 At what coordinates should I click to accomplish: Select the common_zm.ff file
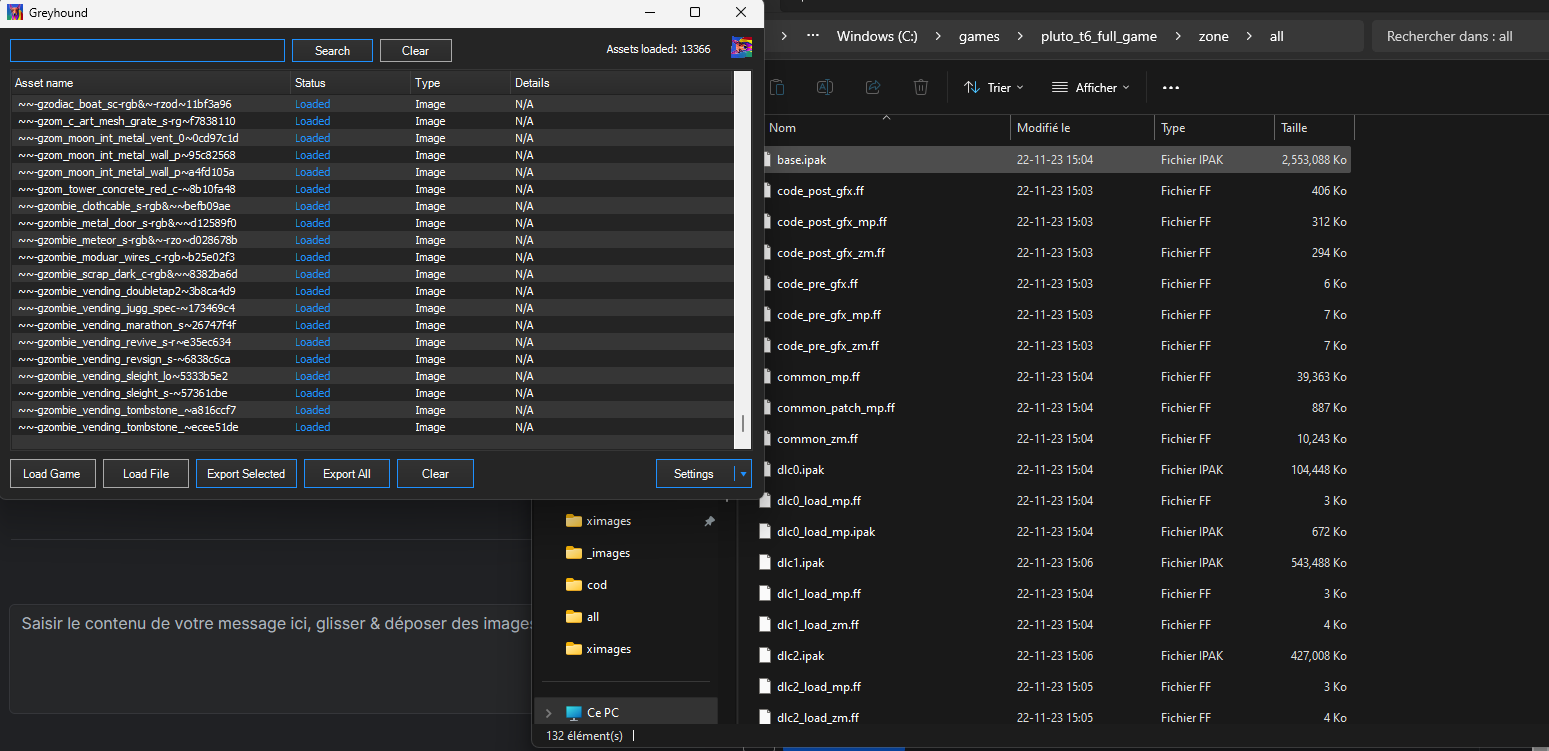tap(1056, 438)
